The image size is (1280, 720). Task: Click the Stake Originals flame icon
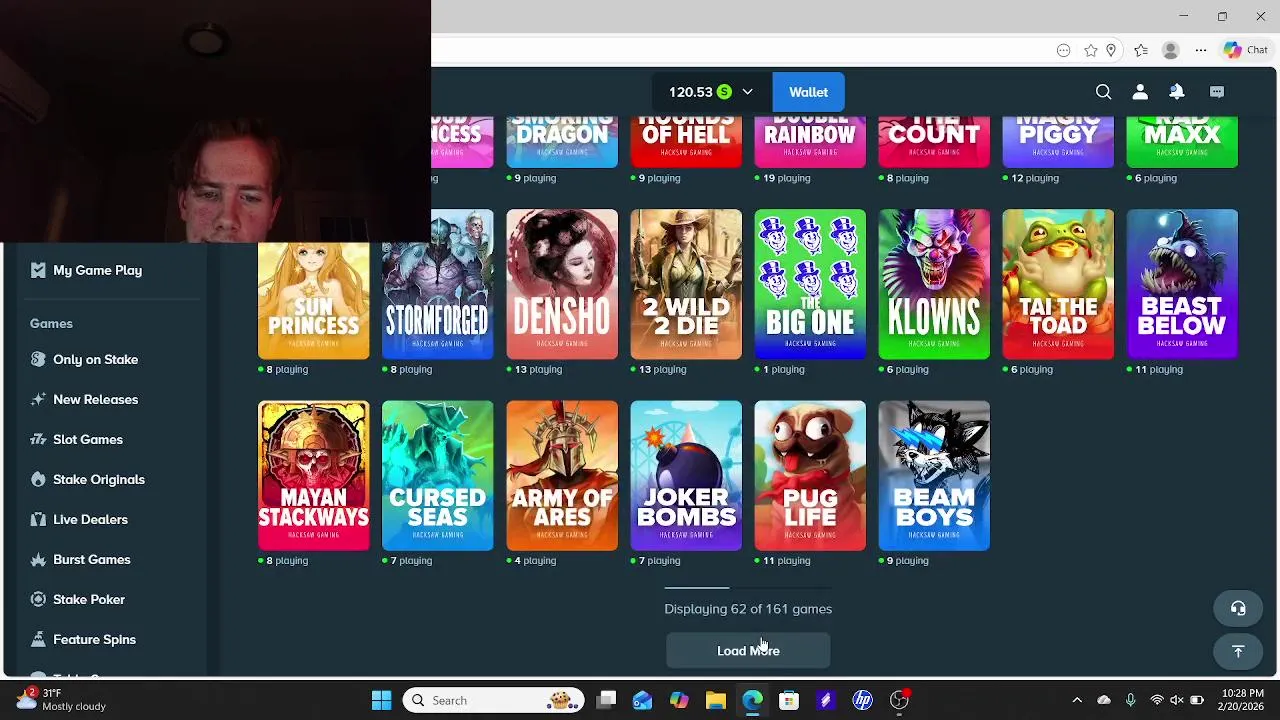click(x=38, y=479)
